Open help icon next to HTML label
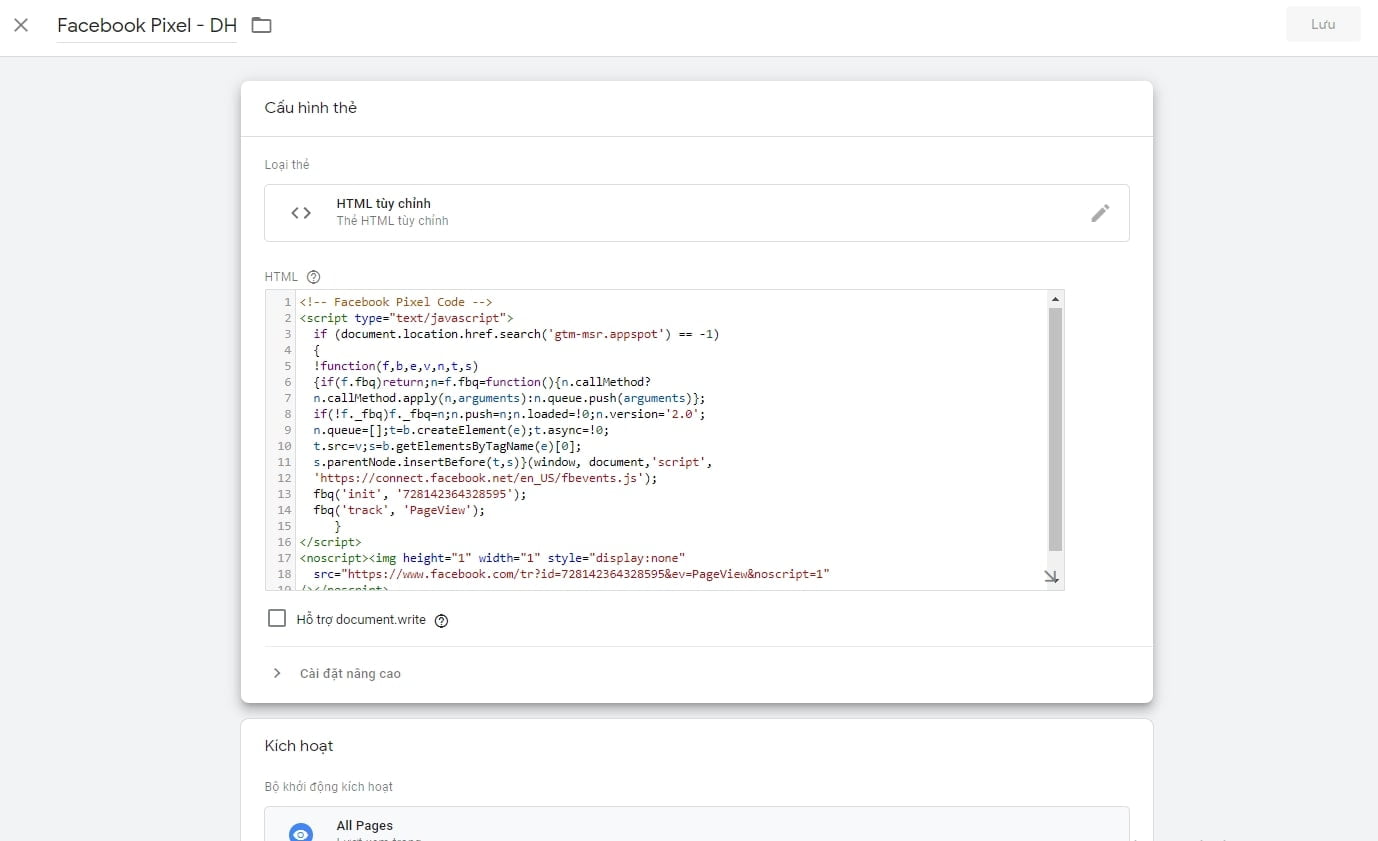Screen dimensions: 1378x841 click(x=313, y=277)
